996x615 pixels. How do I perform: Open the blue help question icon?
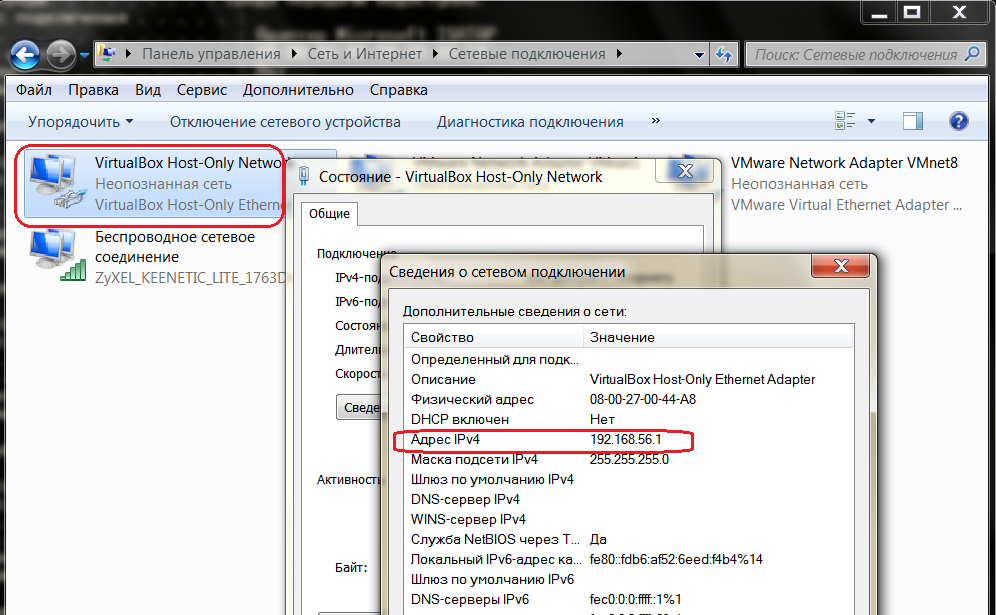coord(959,121)
